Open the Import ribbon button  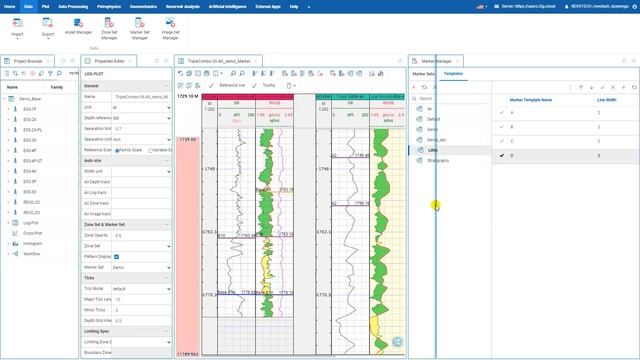[17, 28]
